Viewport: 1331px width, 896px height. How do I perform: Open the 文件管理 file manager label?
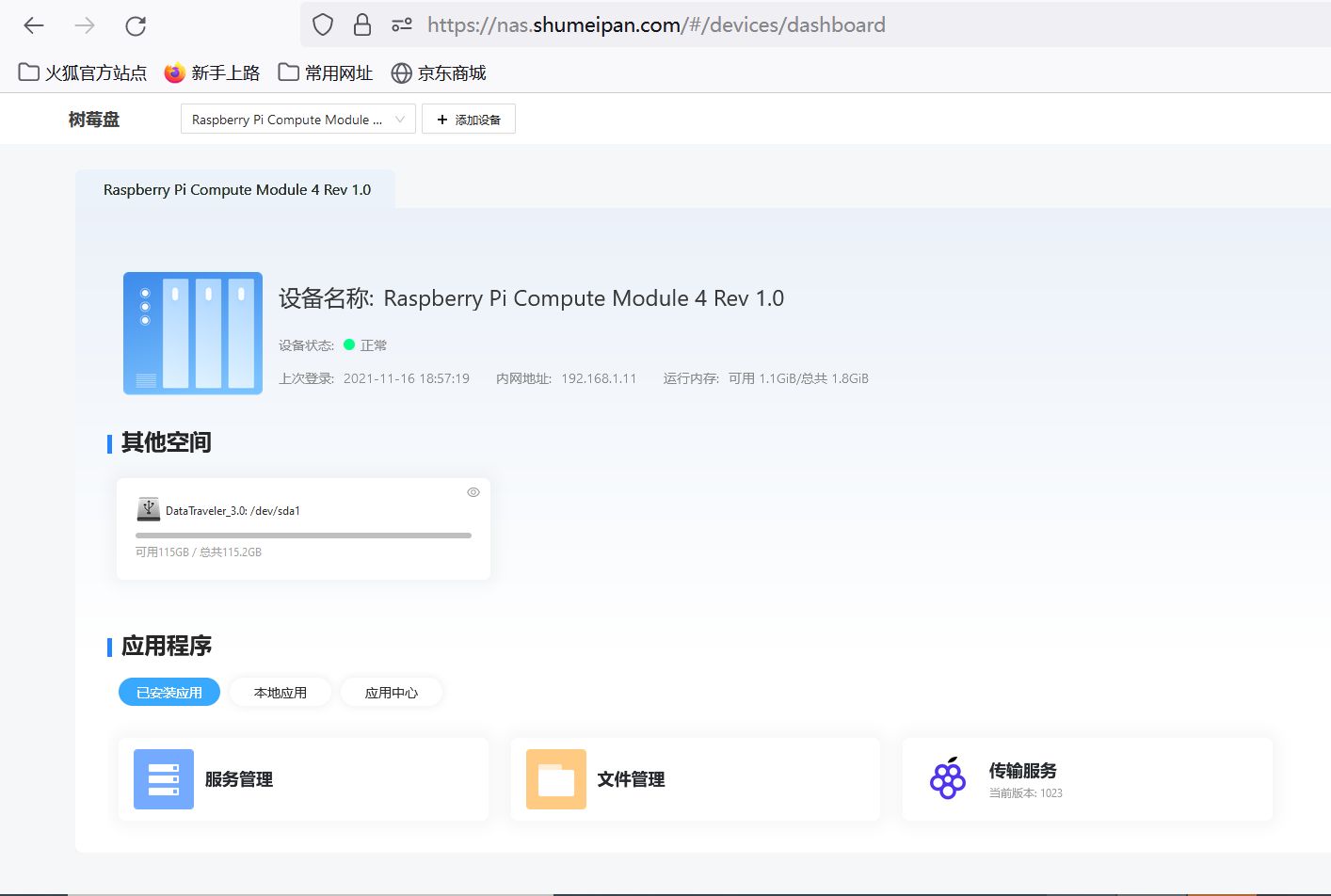(x=631, y=779)
